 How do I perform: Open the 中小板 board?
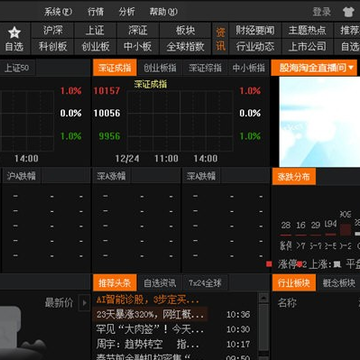click(x=138, y=47)
